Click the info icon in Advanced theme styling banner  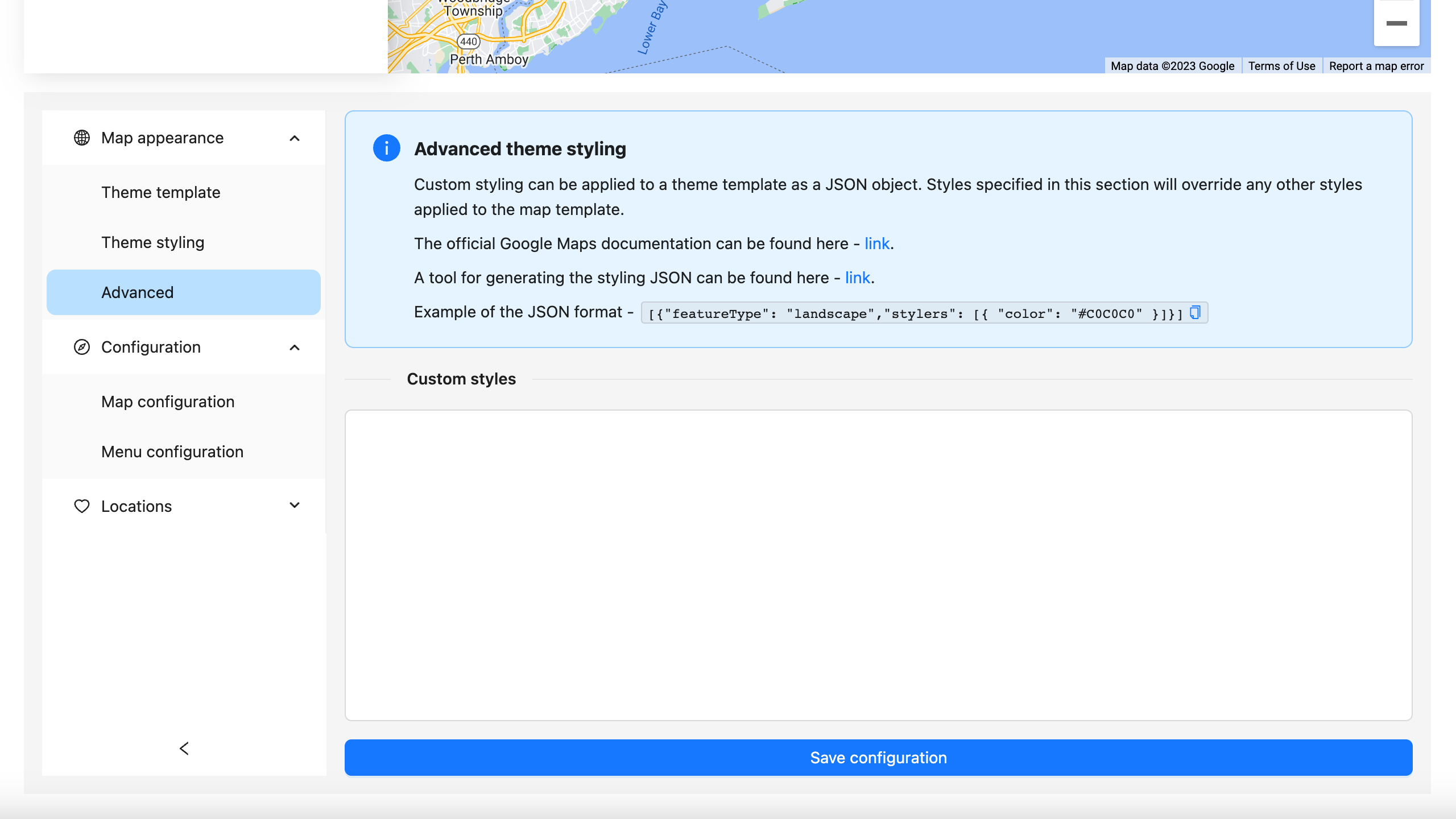click(386, 148)
